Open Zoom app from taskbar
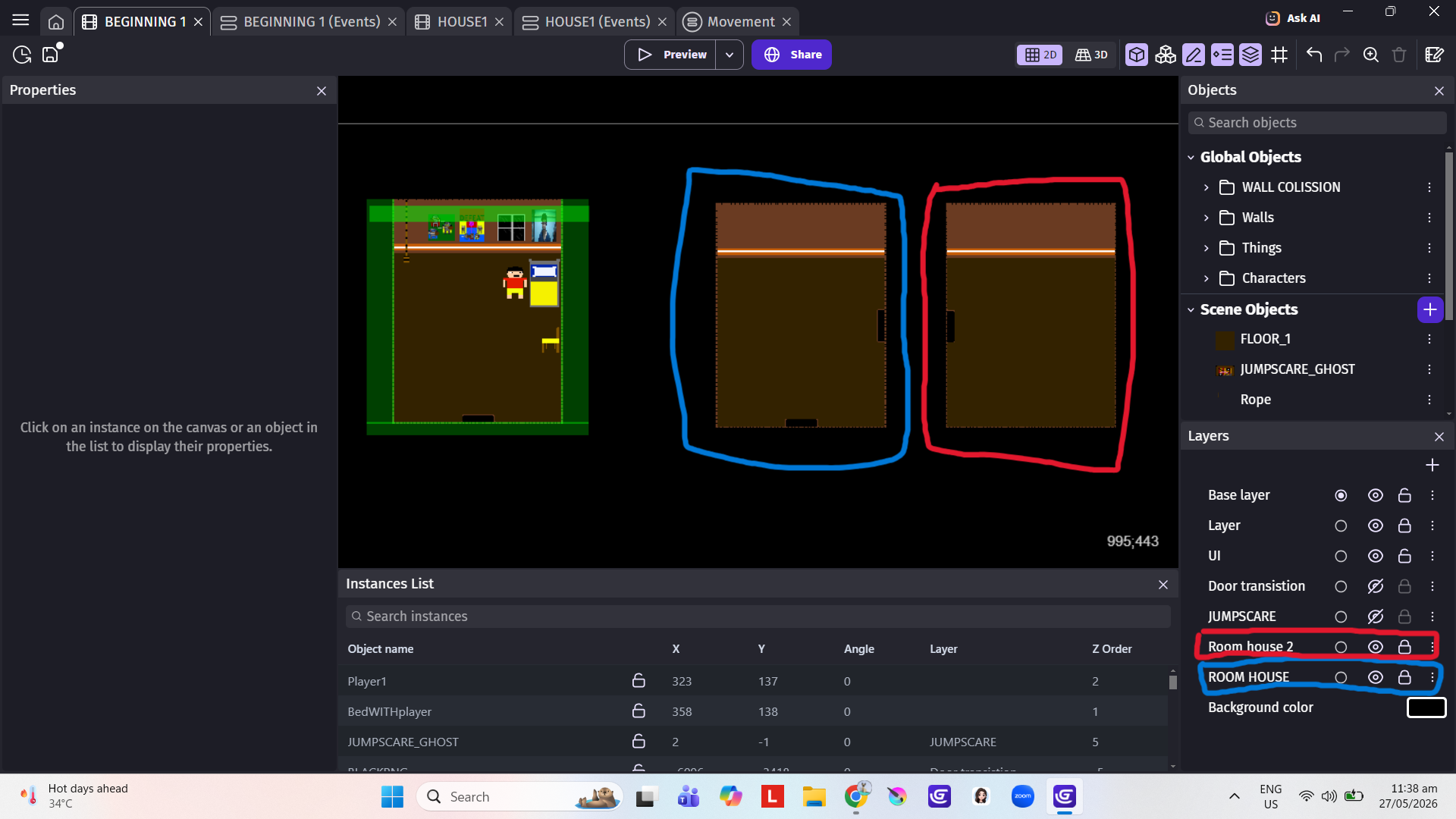 pyautogui.click(x=1022, y=796)
